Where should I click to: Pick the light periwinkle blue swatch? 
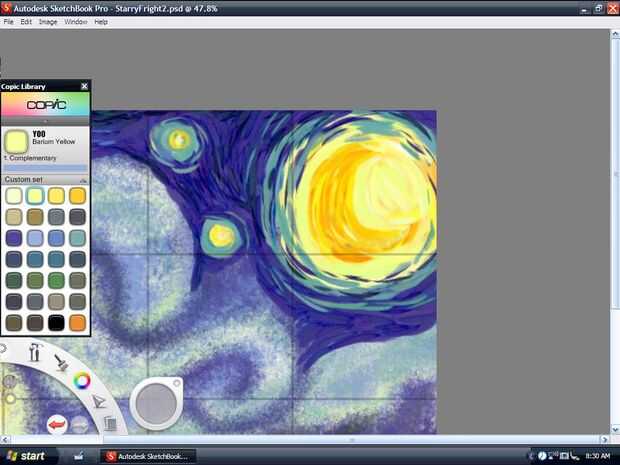click(x=35, y=238)
